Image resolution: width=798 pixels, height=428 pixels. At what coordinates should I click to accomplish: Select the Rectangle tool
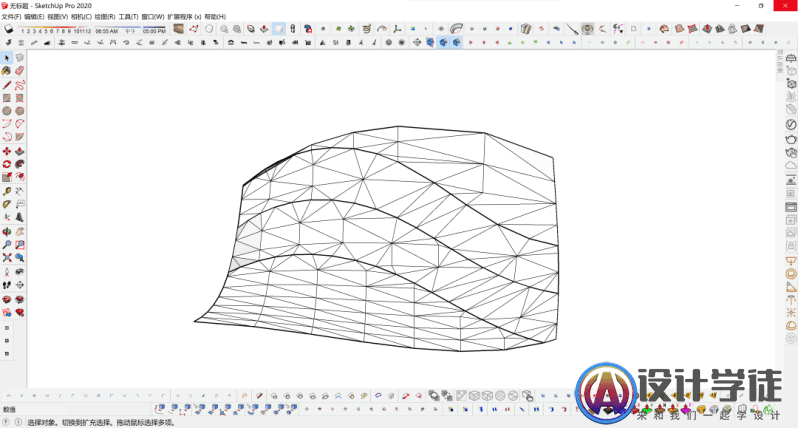(x=7, y=98)
